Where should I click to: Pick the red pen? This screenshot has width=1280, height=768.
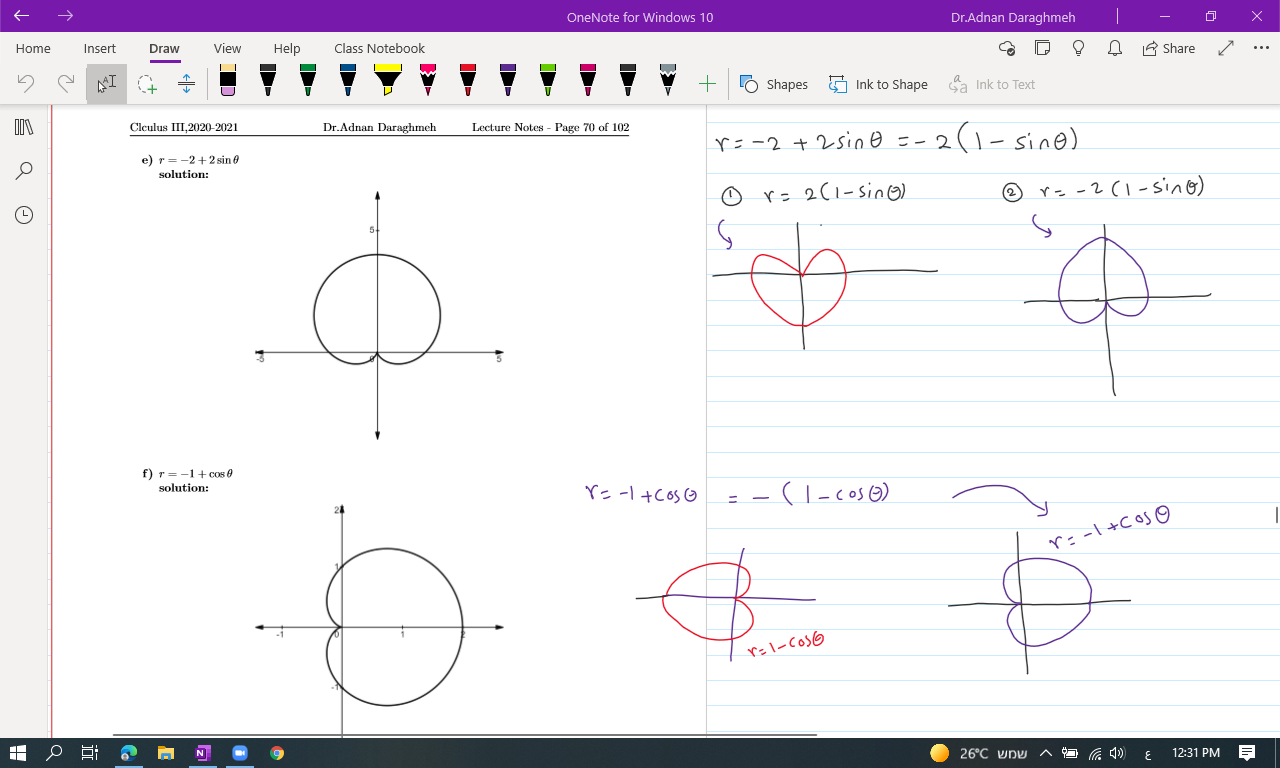coord(468,81)
